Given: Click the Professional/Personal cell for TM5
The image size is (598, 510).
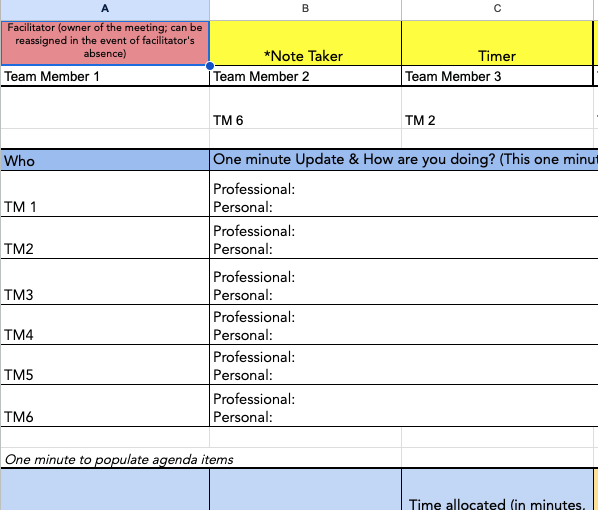Looking at the screenshot, I should pyautogui.click(x=404, y=365).
